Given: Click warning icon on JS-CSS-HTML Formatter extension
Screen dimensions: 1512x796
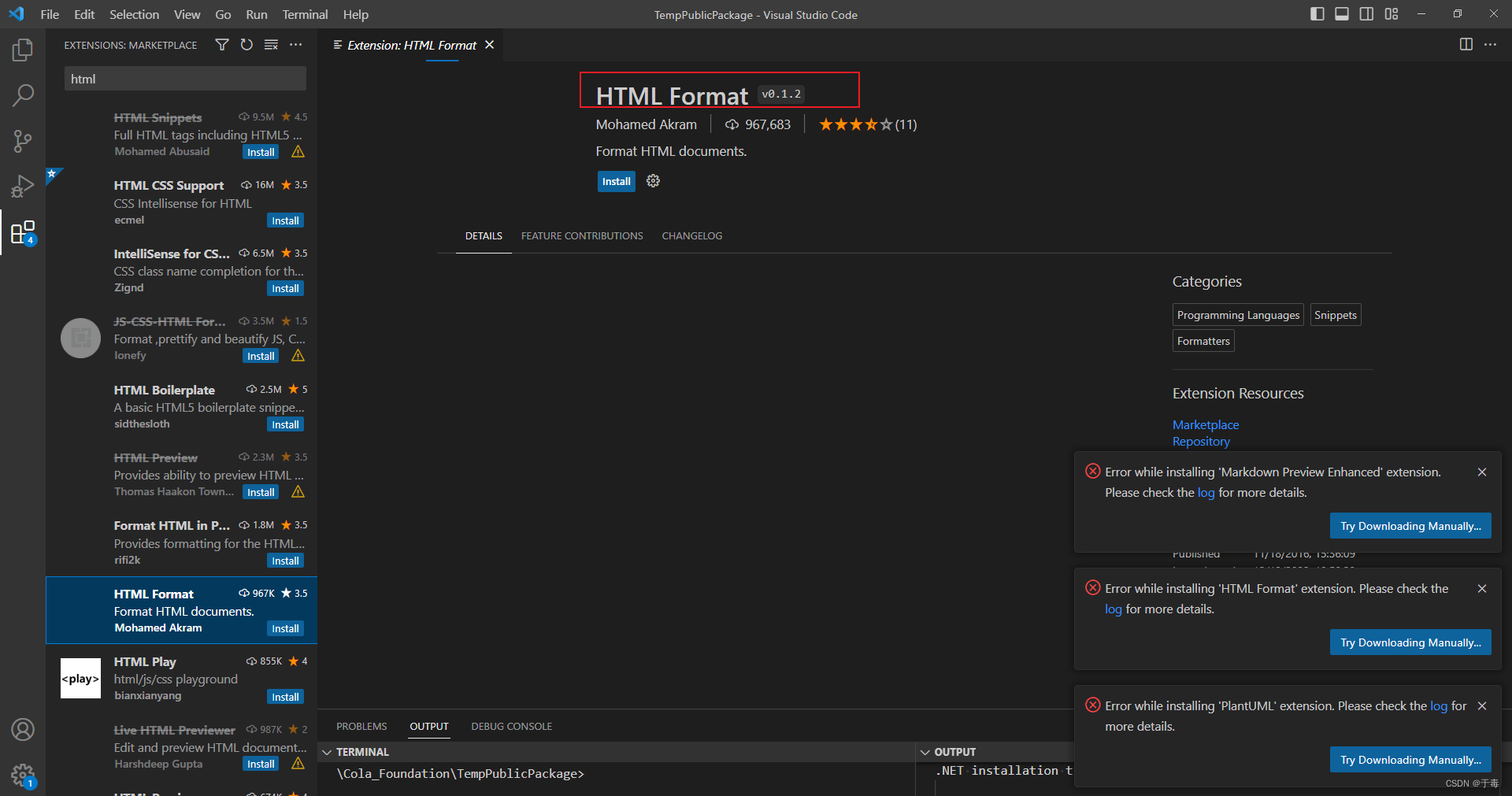Looking at the screenshot, I should pyautogui.click(x=298, y=356).
